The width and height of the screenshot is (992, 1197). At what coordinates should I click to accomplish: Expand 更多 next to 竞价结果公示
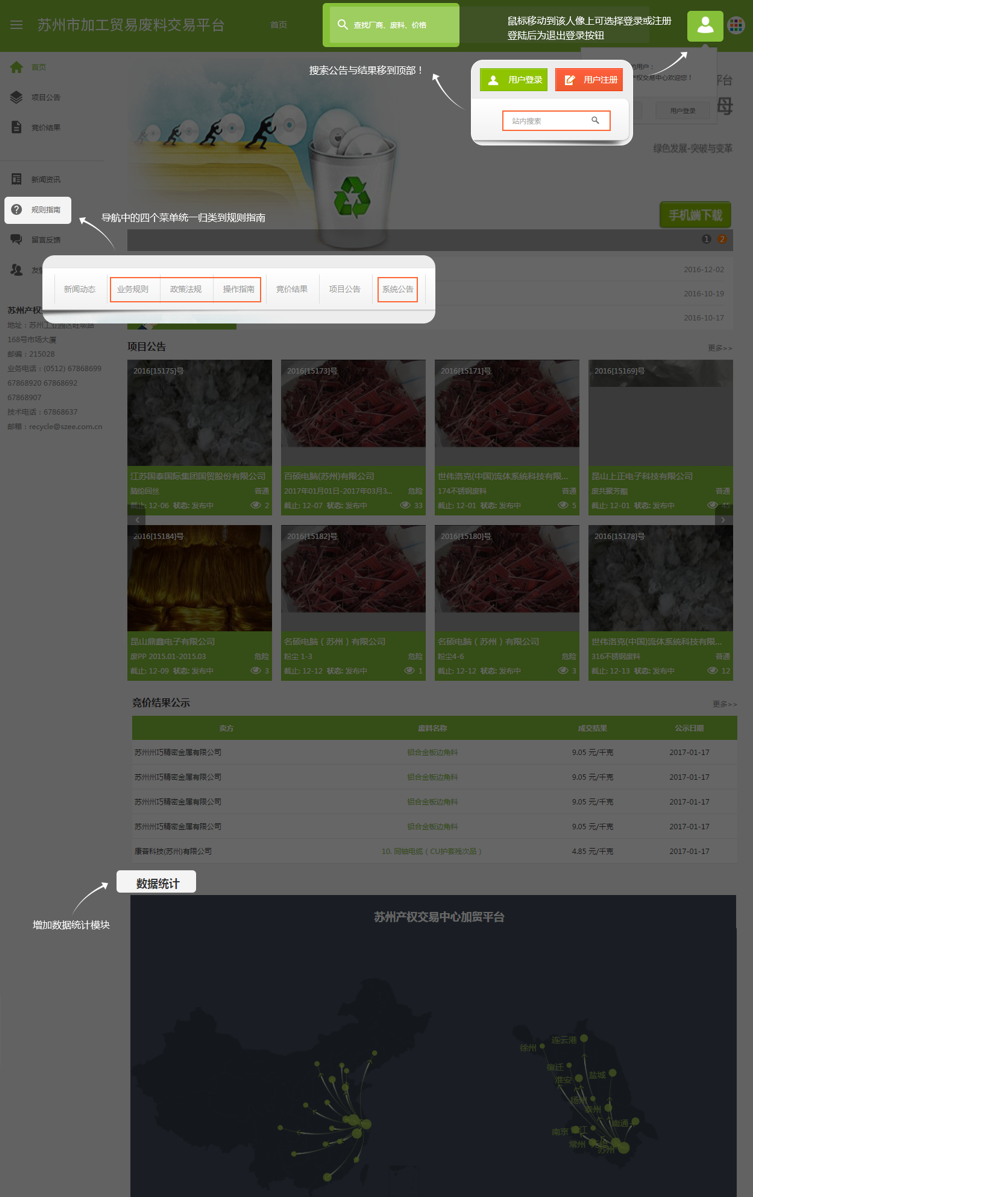tap(724, 704)
